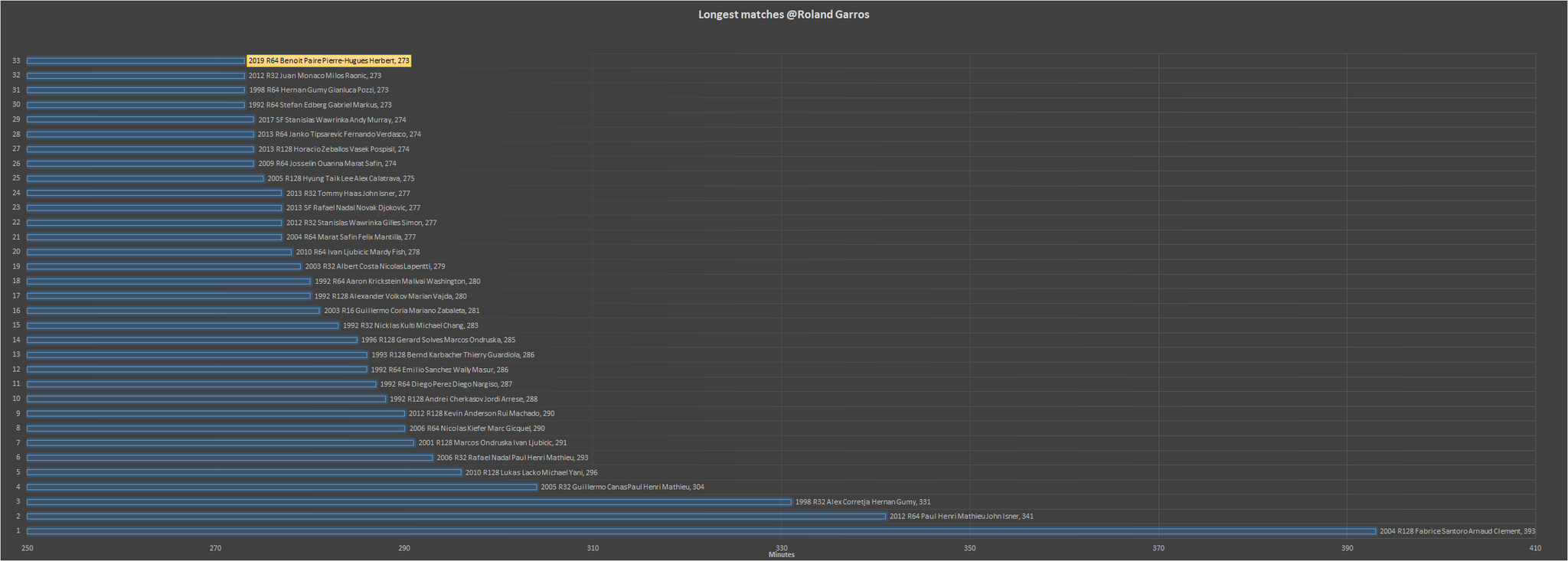Screen dimensions: 1568x561
Task: Click the label '2010 R64 Ivan Ljubicic Mardy Fish, 278'
Action: point(358,252)
